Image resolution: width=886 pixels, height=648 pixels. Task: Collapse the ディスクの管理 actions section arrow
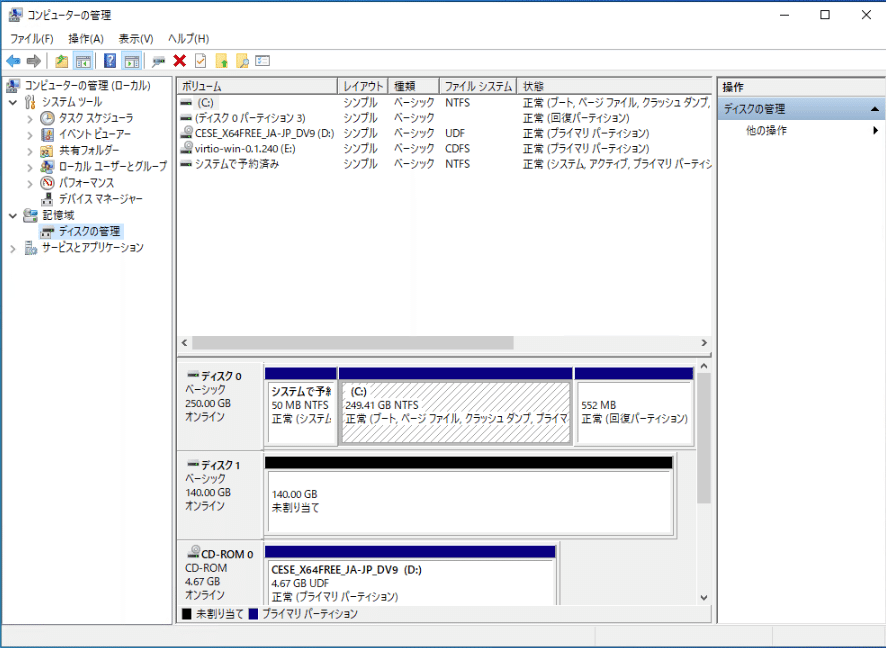(875, 109)
